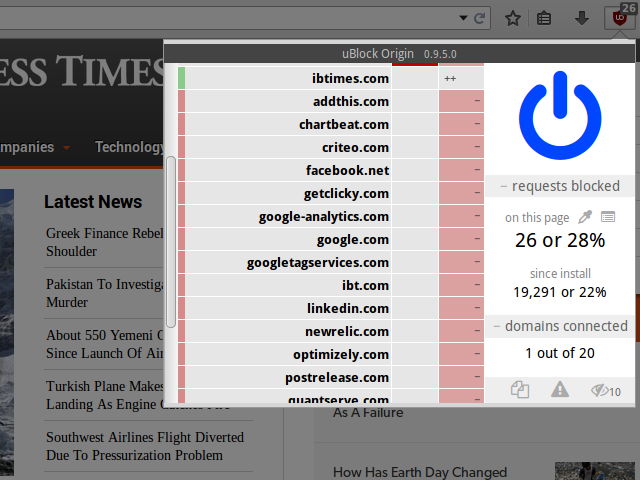Open the element picker eyedropper icon
The height and width of the screenshot is (480, 640).
[585, 217]
